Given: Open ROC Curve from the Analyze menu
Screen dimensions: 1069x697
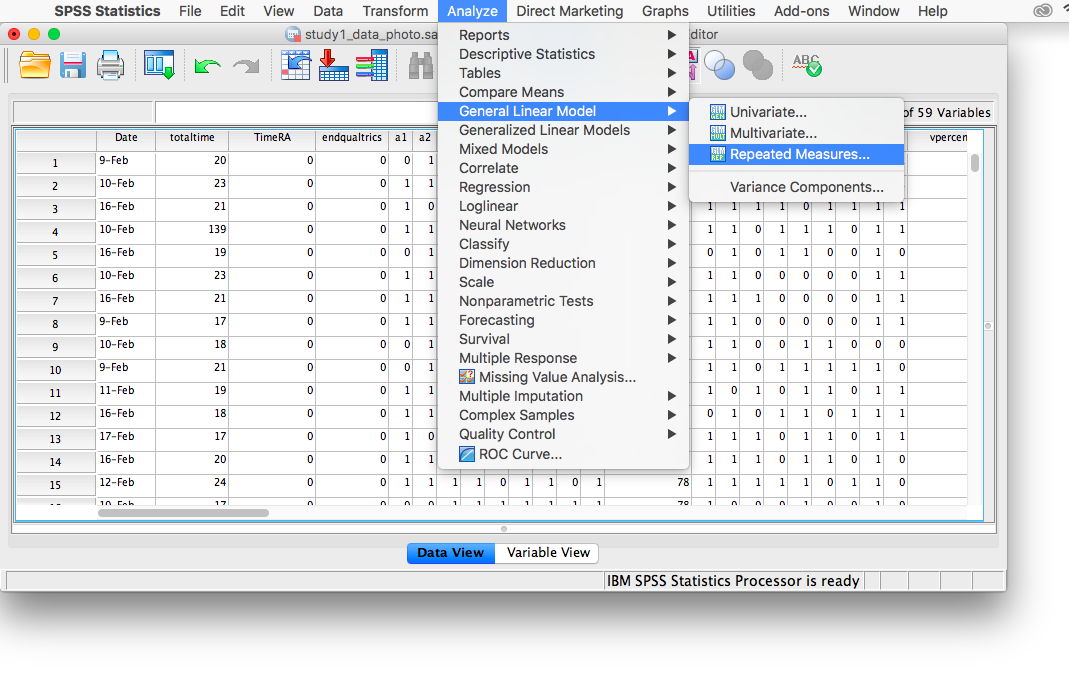Looking at the screenshot, I should coord(563,454).
